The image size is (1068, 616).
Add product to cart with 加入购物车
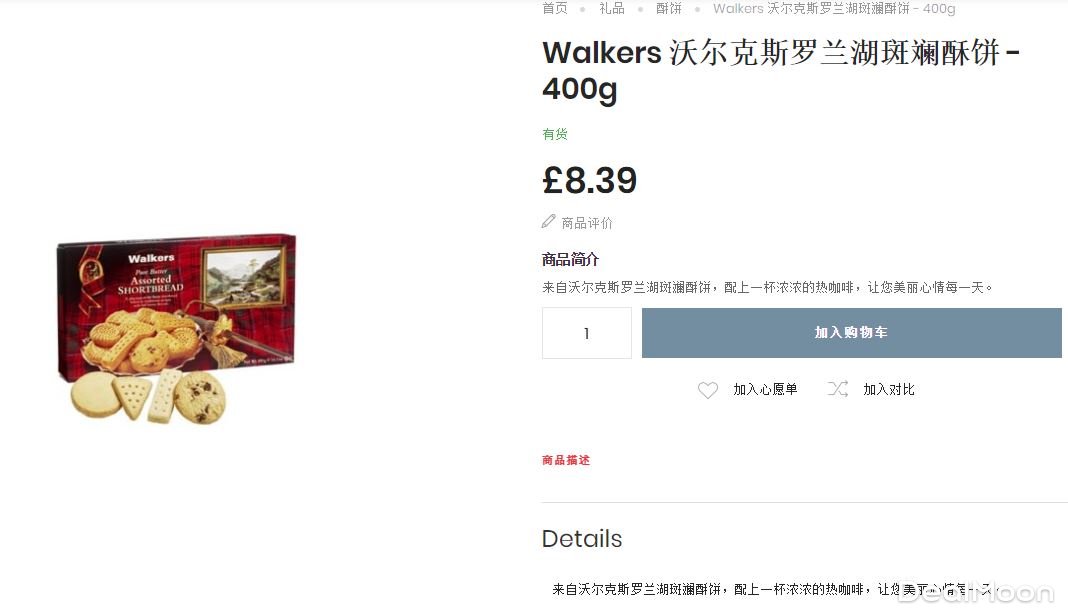851,333
